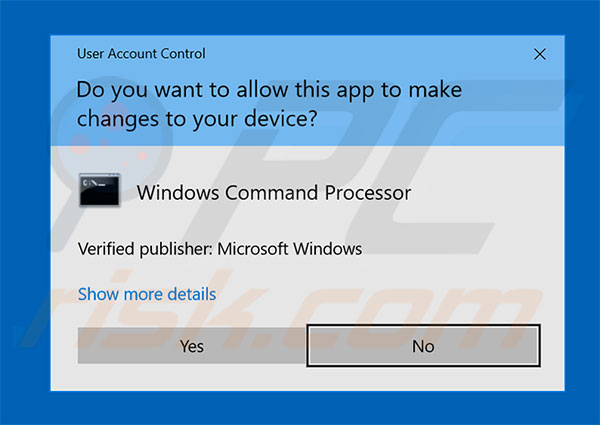
Task: Click the word 'Control' in the dialog title
Action: point(183,54)
